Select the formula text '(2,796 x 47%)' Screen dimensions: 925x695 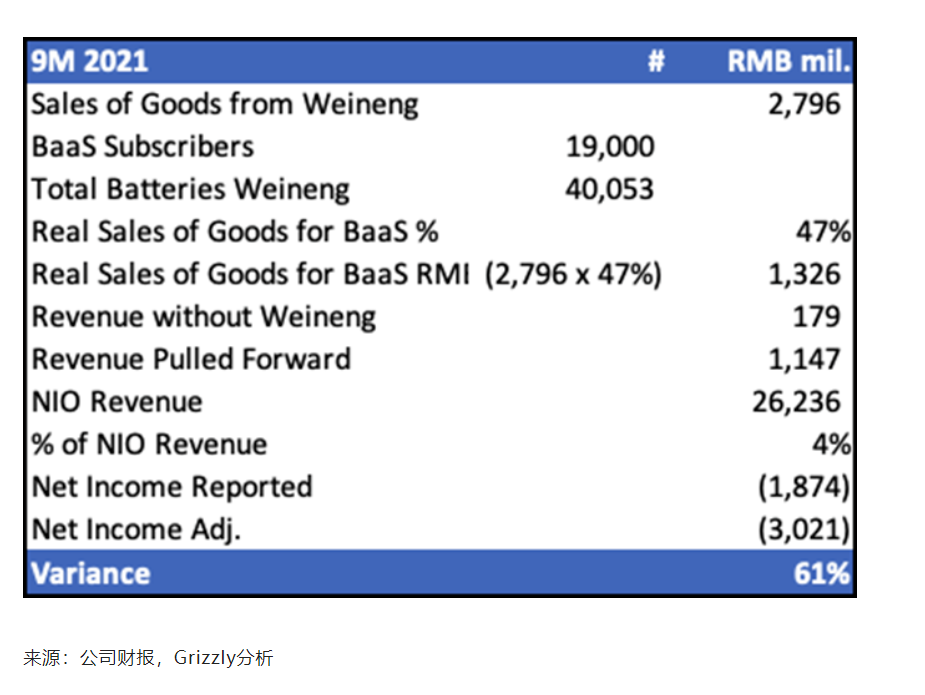coord(573,274)
